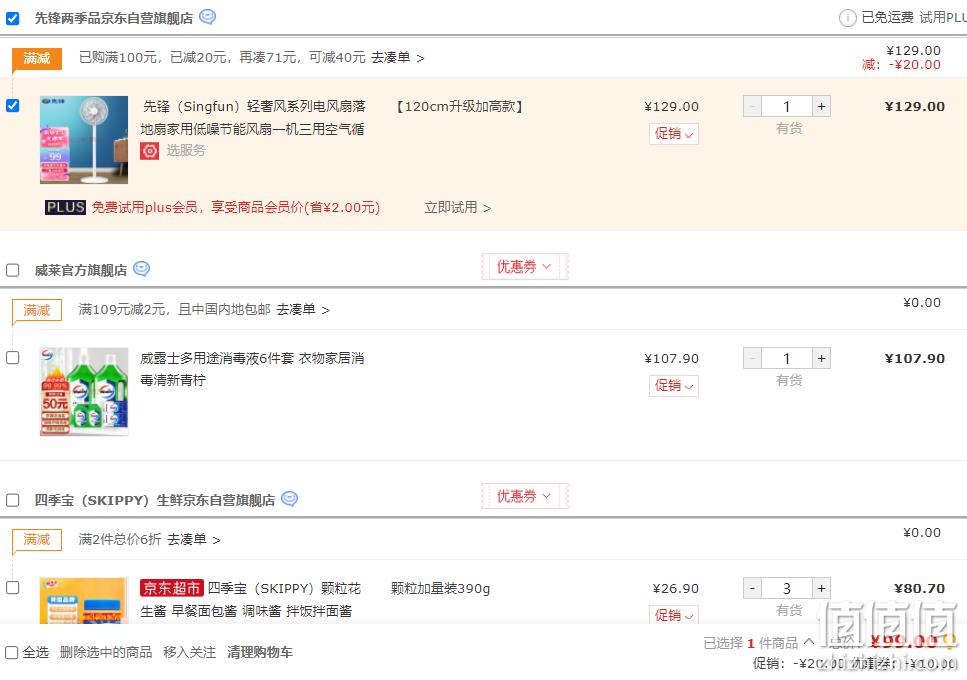
Task: Click 清理购物车 to clean the cart
Action: 260,652
